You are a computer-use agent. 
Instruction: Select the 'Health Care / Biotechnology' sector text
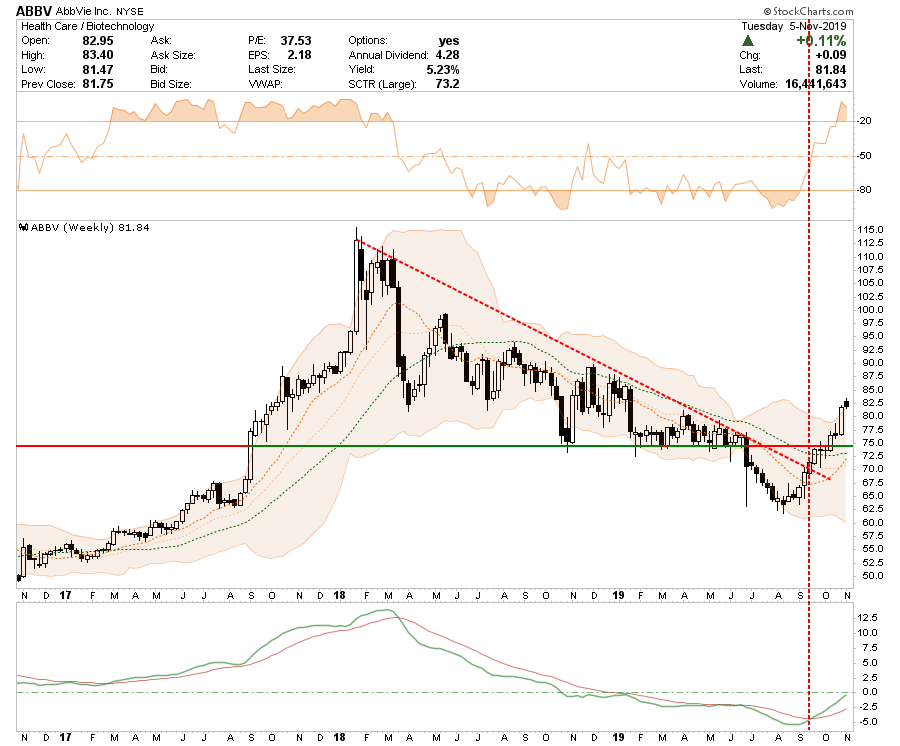pos(88,26)
